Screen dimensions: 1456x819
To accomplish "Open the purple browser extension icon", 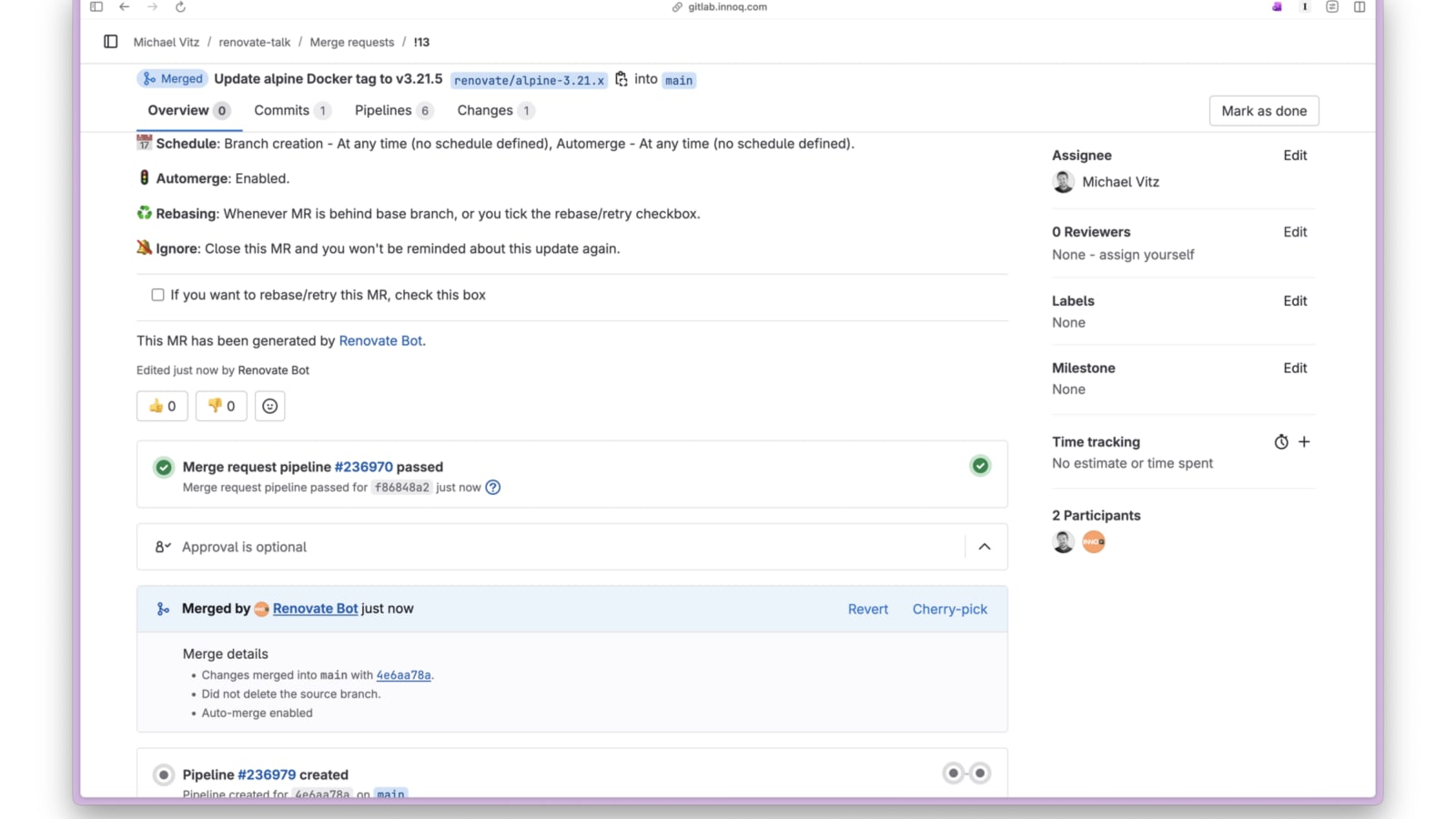I will [1277, 7].
